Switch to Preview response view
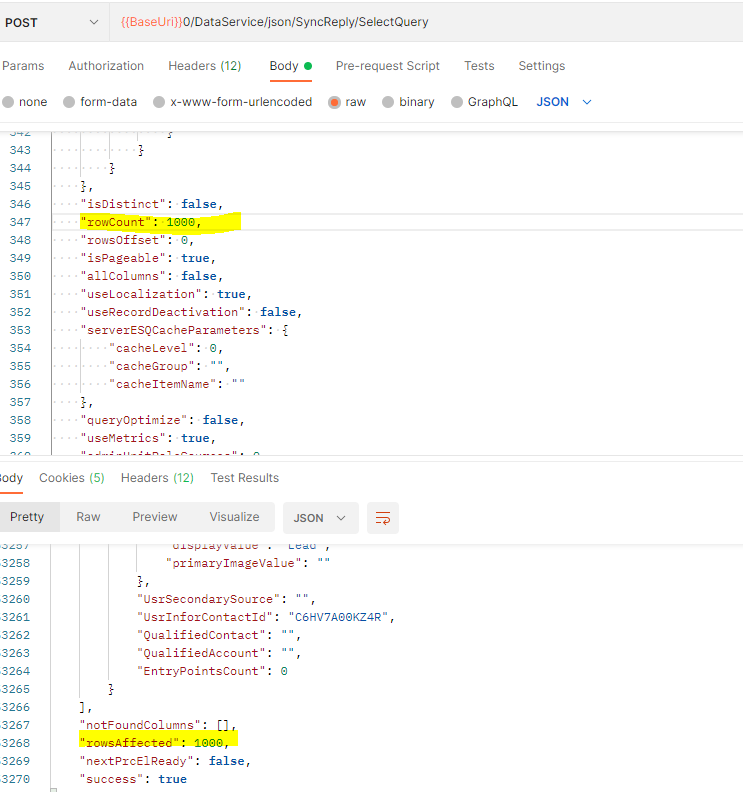The width and height of the screenshot is (743, 792). coord(155,517)
